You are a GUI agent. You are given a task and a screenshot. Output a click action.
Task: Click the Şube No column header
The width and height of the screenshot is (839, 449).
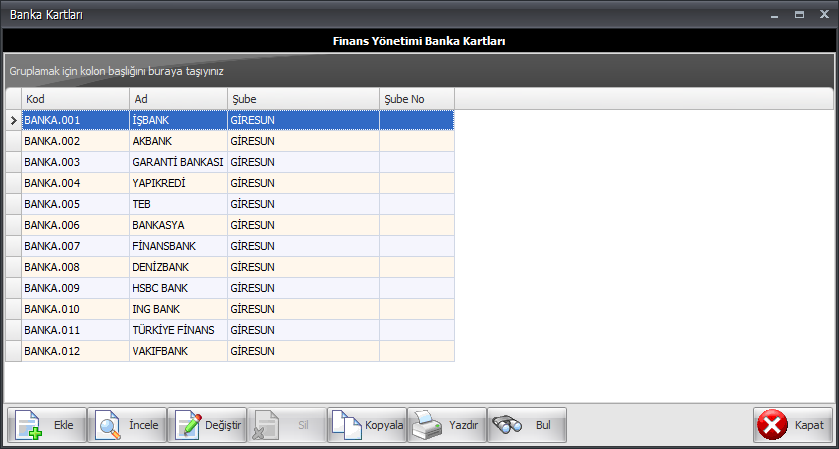pos(416,99)
